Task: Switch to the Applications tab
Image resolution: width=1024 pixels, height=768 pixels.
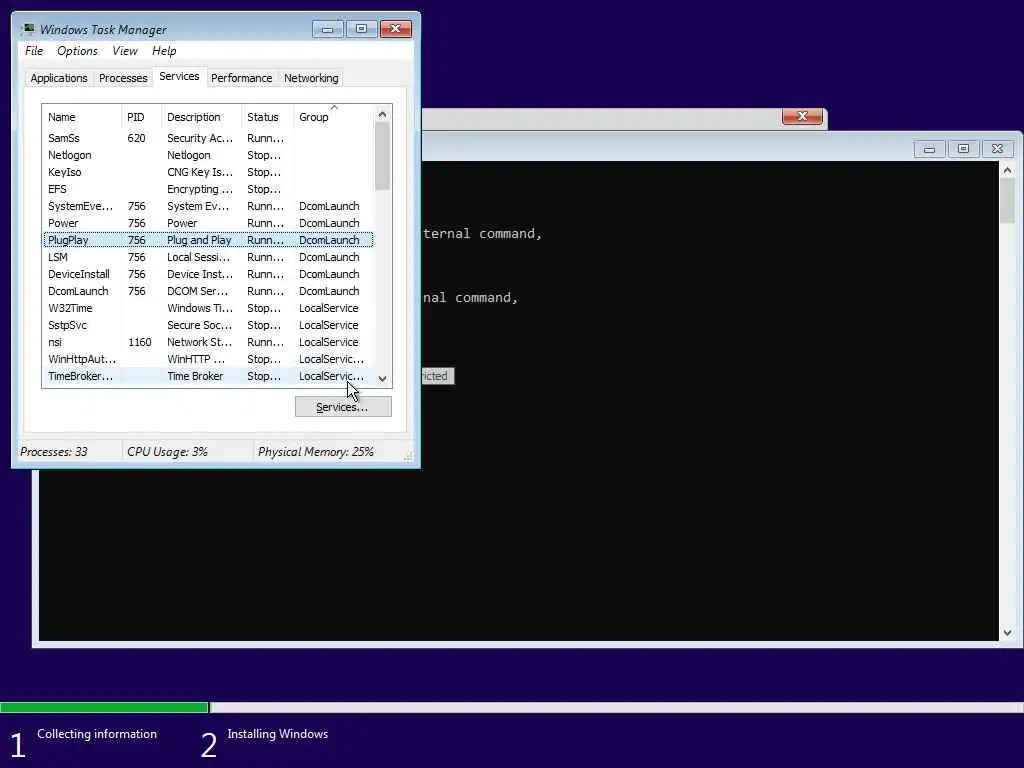Action: pos(59,78)
